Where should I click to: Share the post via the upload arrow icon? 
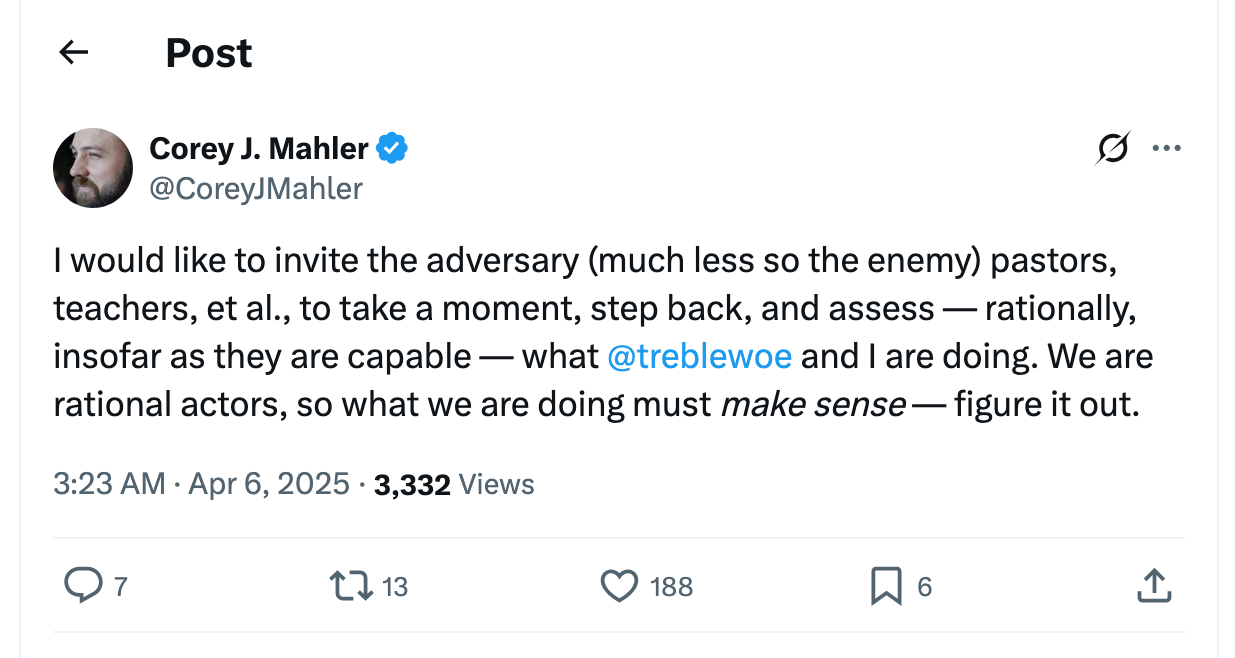[1153, 586]
